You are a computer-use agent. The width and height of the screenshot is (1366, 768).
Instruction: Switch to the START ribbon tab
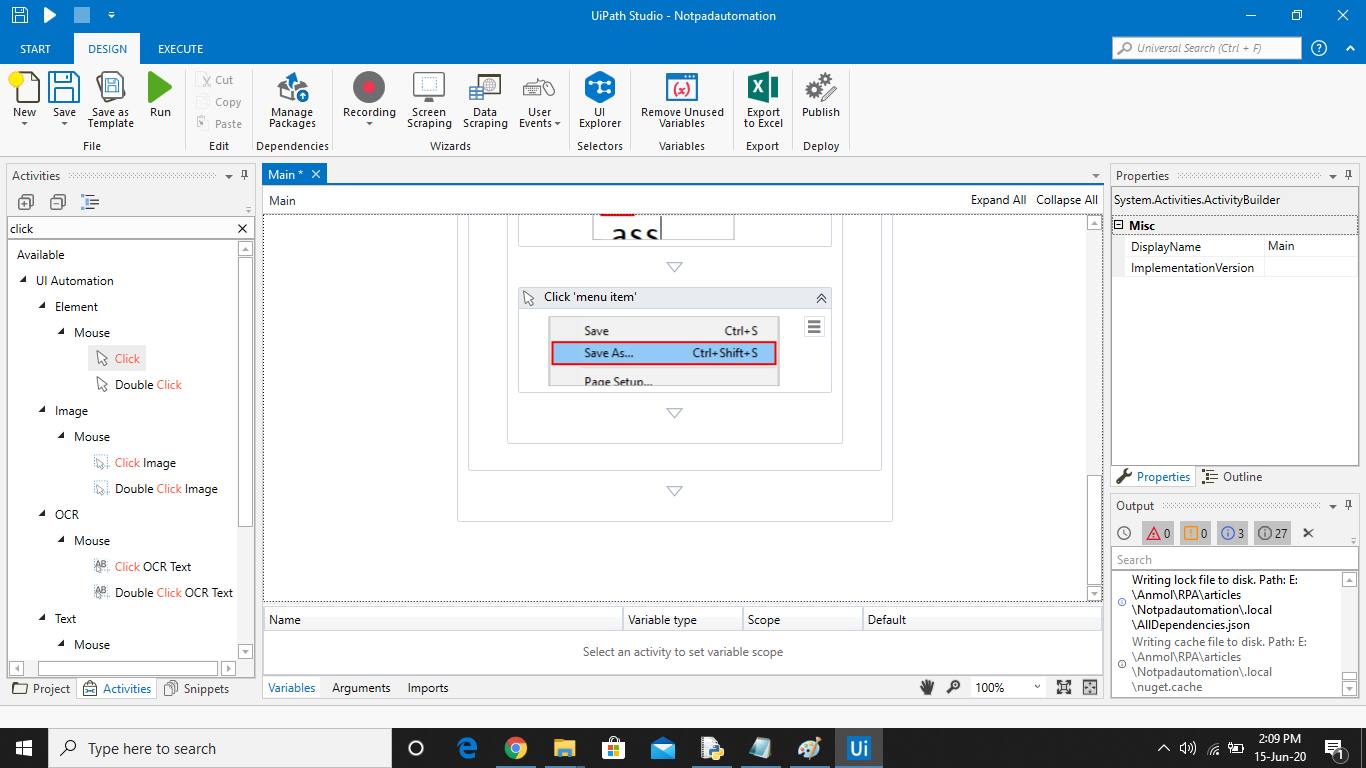click(35, 49)
